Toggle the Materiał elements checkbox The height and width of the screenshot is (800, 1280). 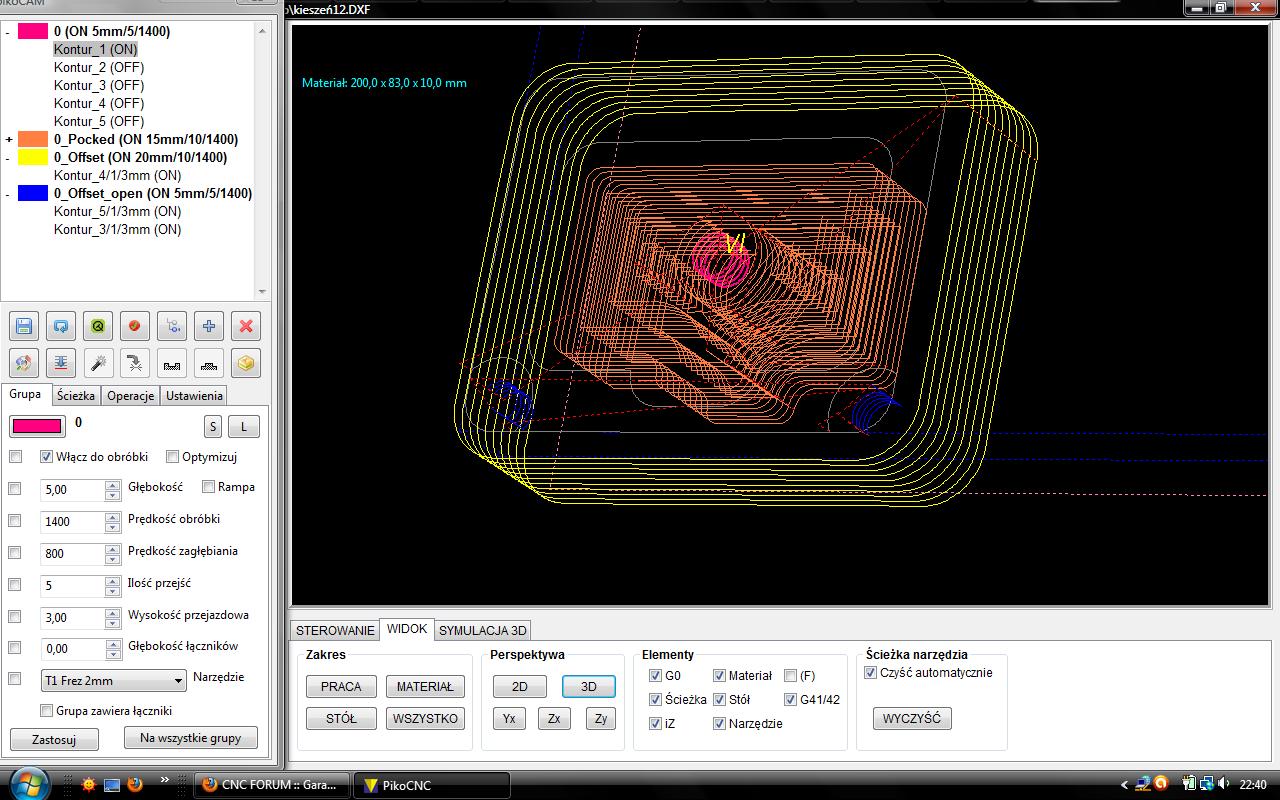719,676
